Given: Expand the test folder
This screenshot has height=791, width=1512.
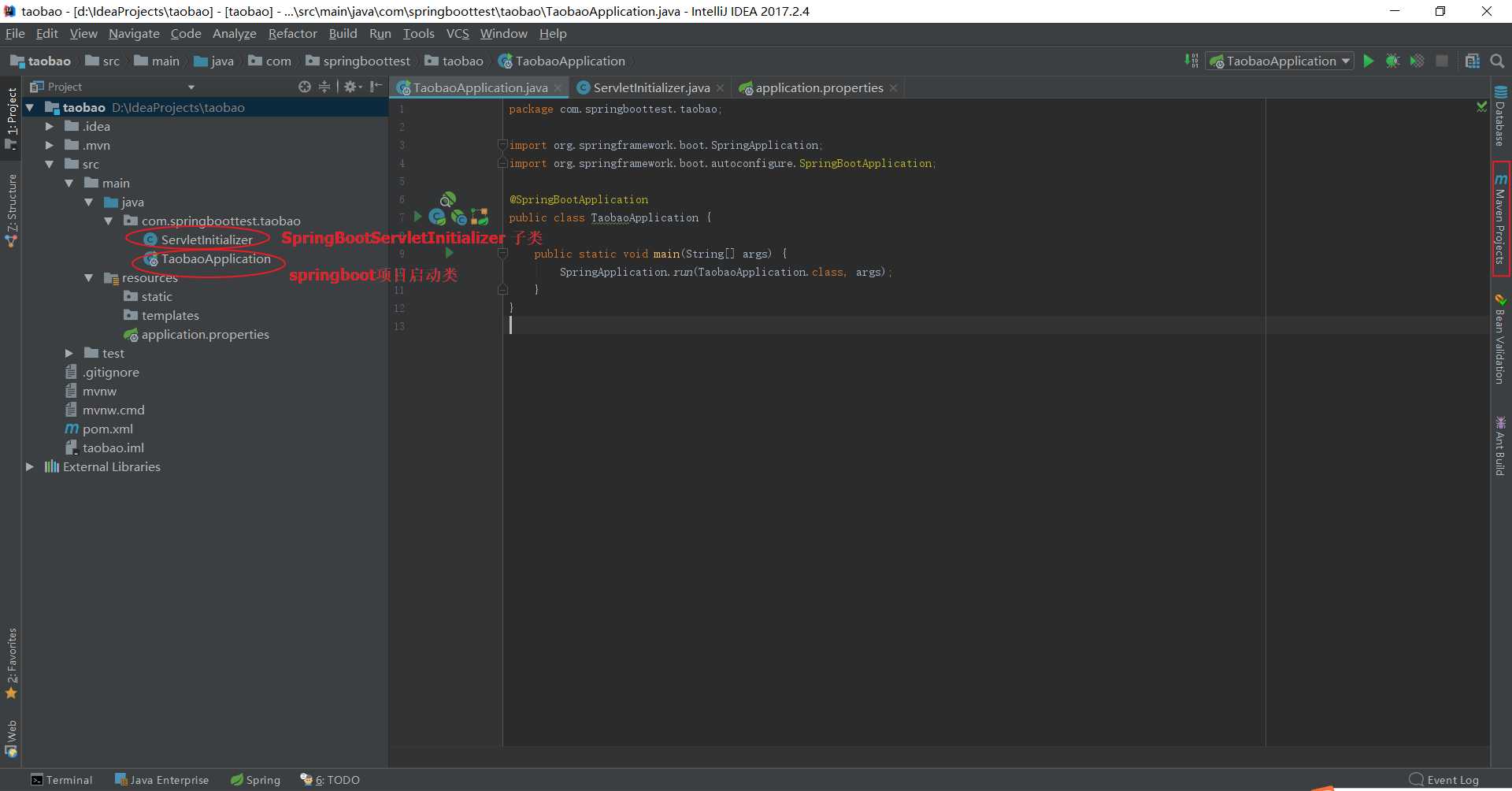Looking at the screenshot, I should click(x=69, y=353).
